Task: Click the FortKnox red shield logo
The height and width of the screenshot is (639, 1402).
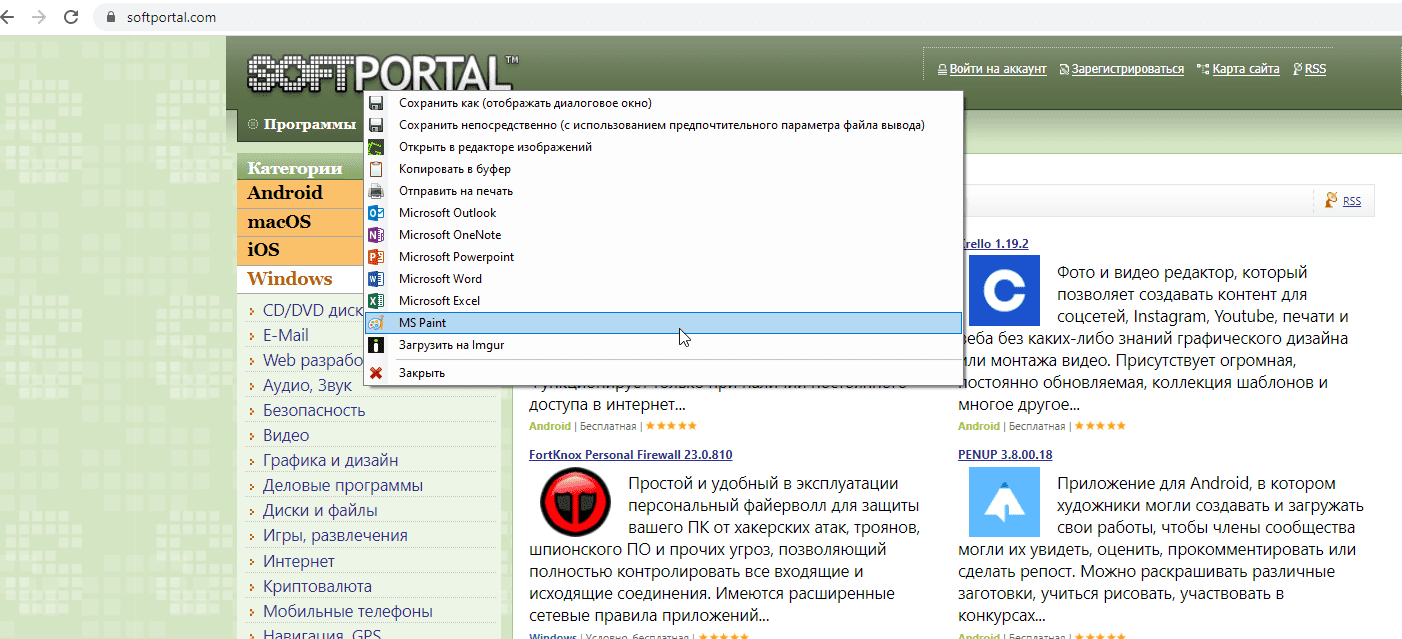Action: (575, 502)
